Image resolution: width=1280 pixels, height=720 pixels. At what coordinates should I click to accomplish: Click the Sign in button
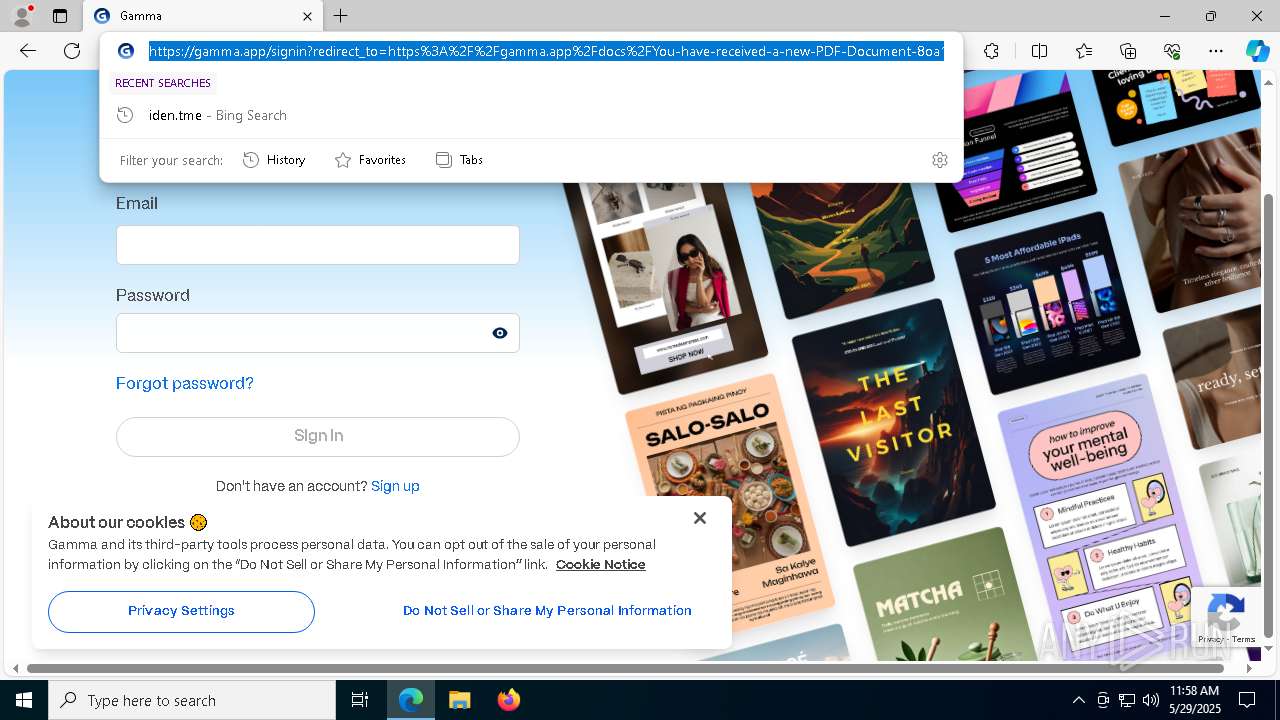pos(318,436)
